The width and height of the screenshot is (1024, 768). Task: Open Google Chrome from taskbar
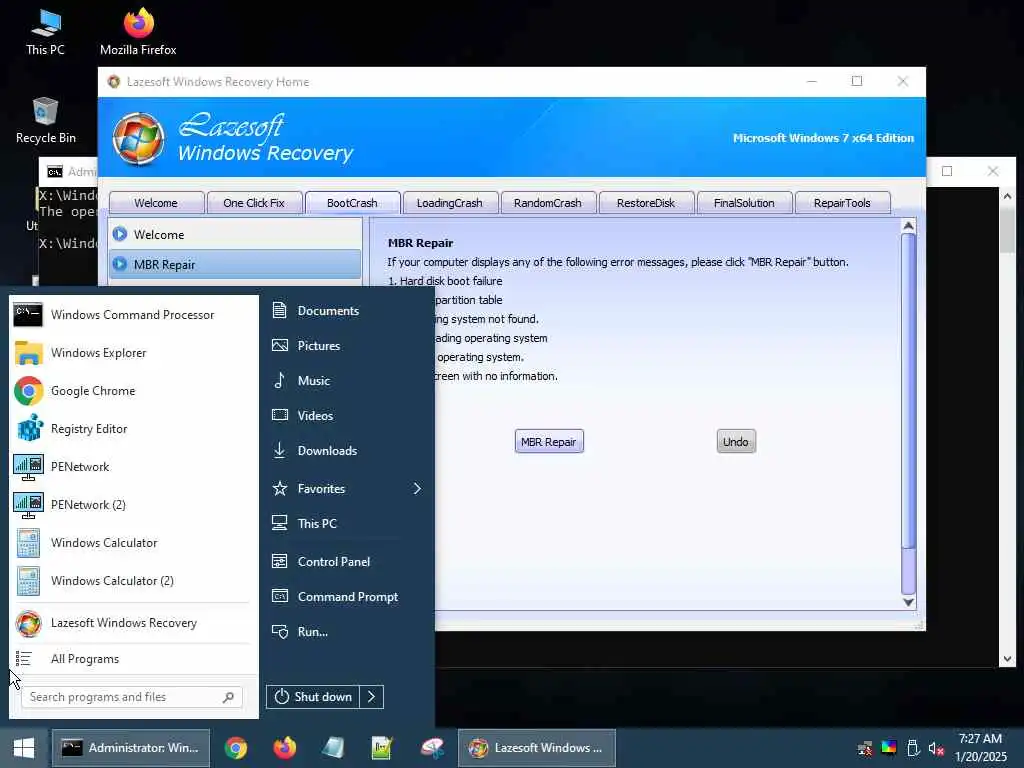(x=236, y=748)
